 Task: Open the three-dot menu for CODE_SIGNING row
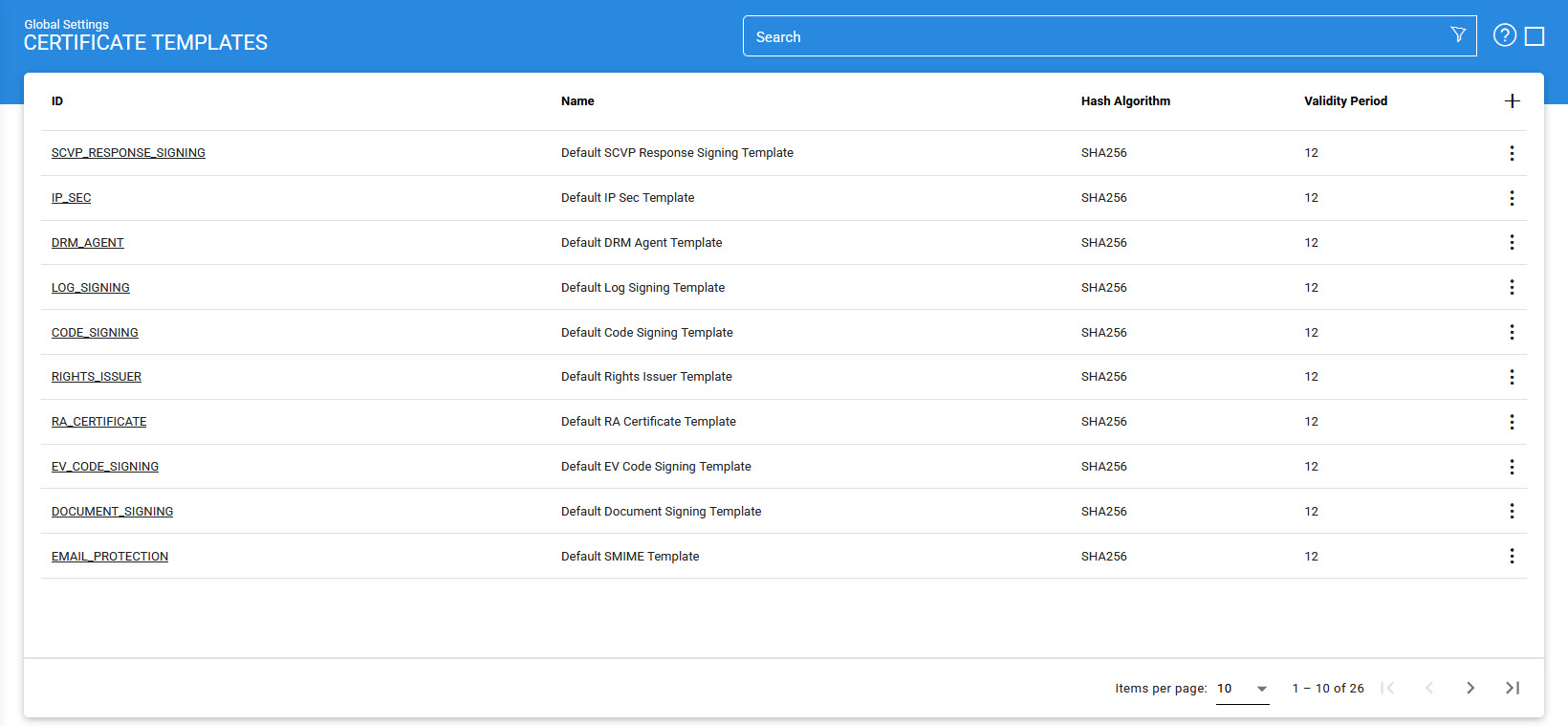[1512, 332]
